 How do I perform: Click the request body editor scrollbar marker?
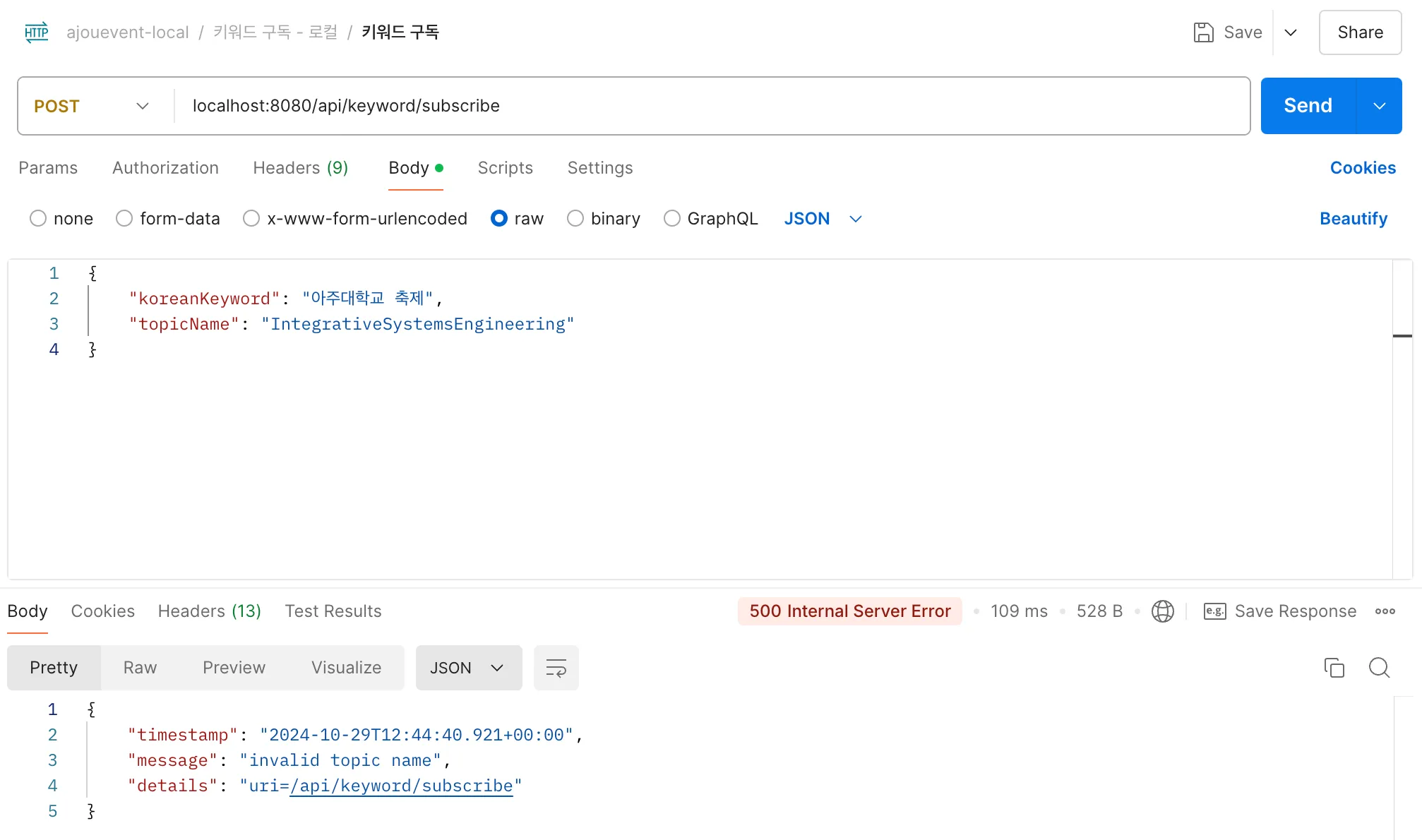[1402, 336]
